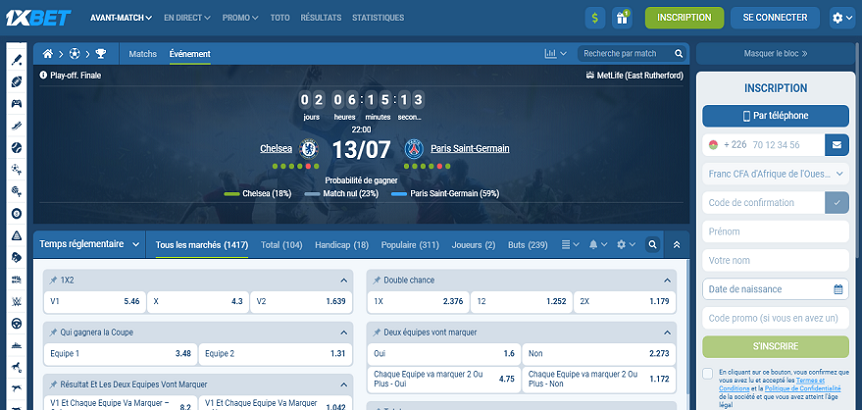Open the steering wheel motorsport icon in sidebar
Viewport: 862px width, 410px height.
[x=16, y=323]
